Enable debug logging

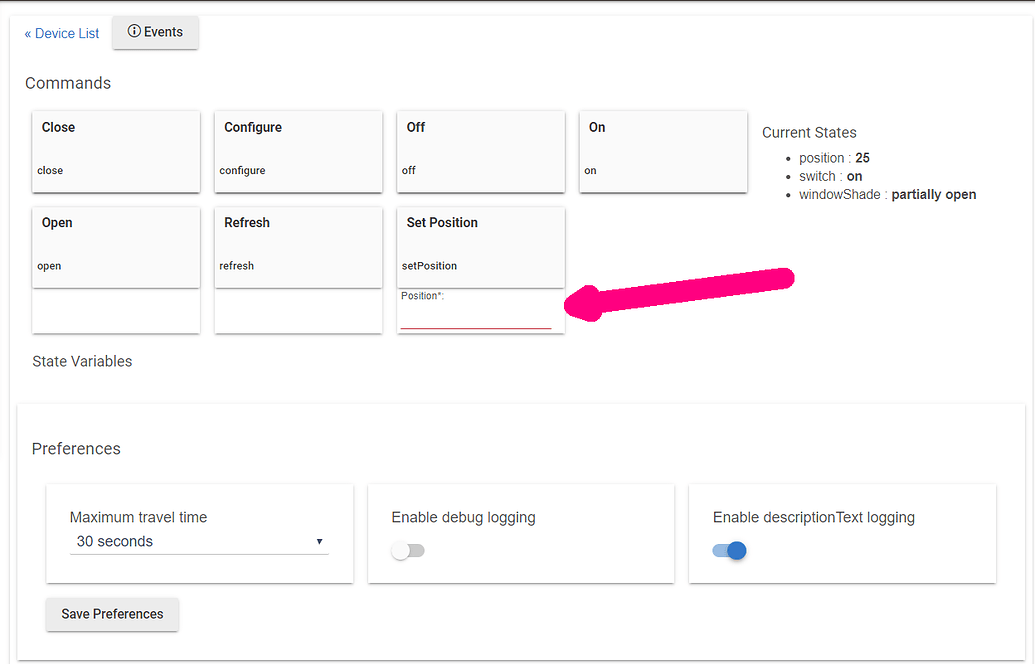pos(407,550)
